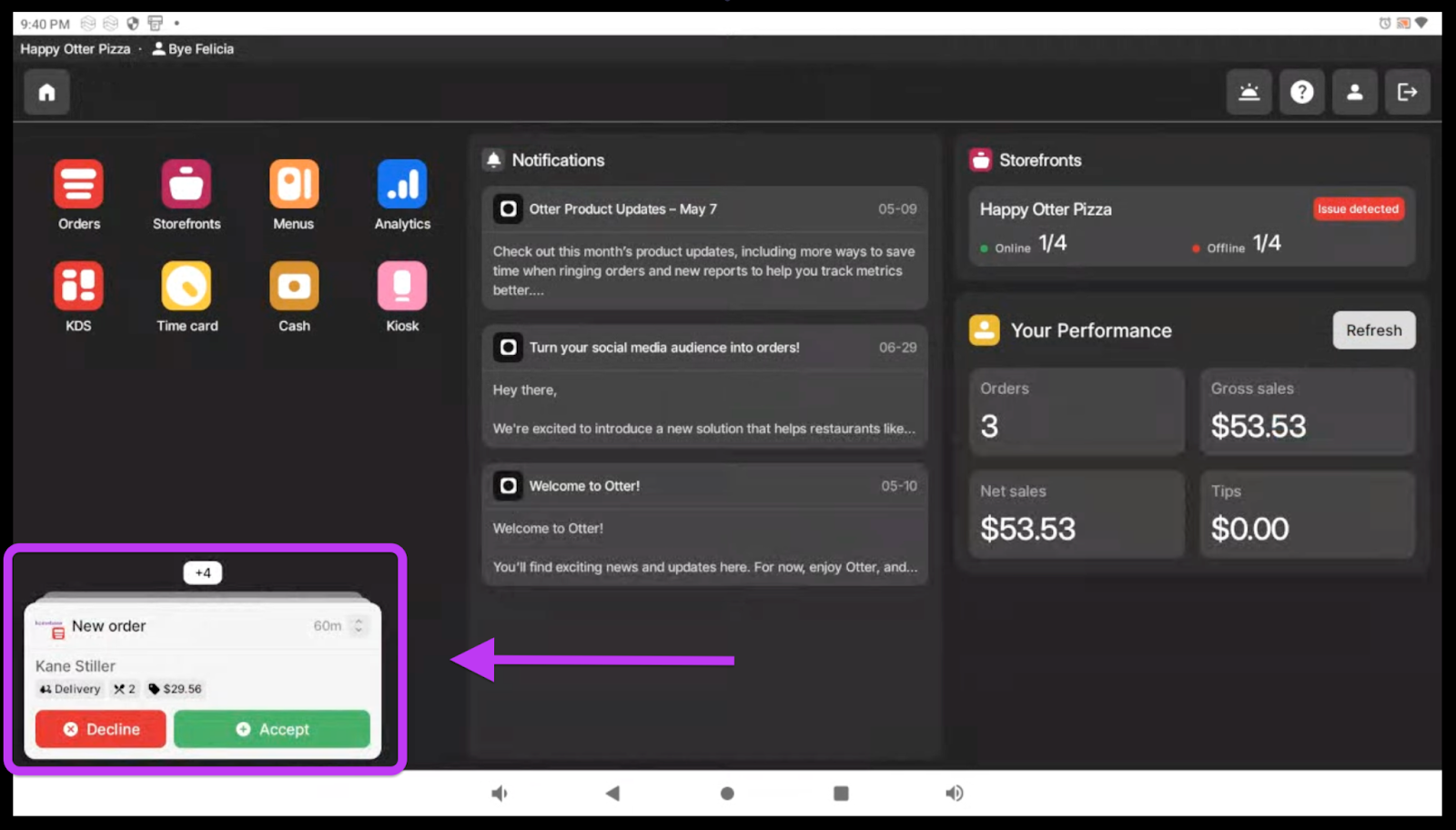Raise volume in Android navigation bar
Image resolution: width=1456 pixels, height=830 pixels.
pyautogui.click(x=954, y=794)
